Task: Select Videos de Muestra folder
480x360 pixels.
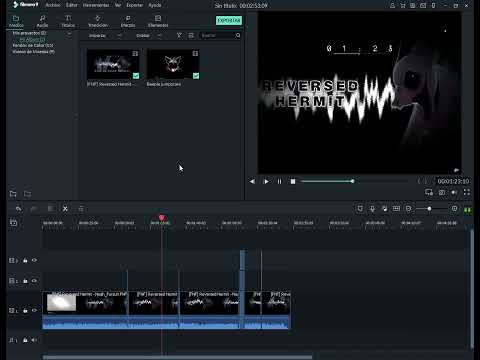Action: tap(34, 52)
